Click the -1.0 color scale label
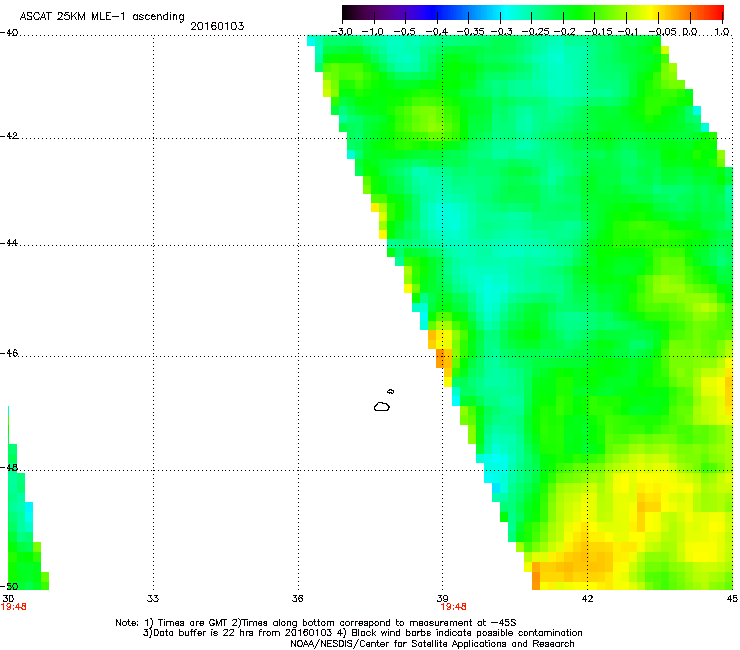 point(373,31)
